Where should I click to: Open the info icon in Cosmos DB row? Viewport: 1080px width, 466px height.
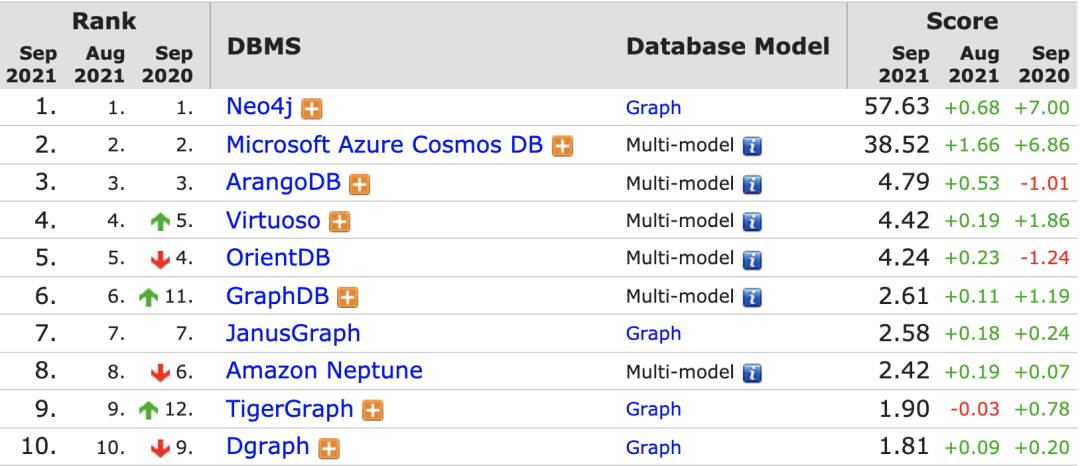[x=752, y=147]
